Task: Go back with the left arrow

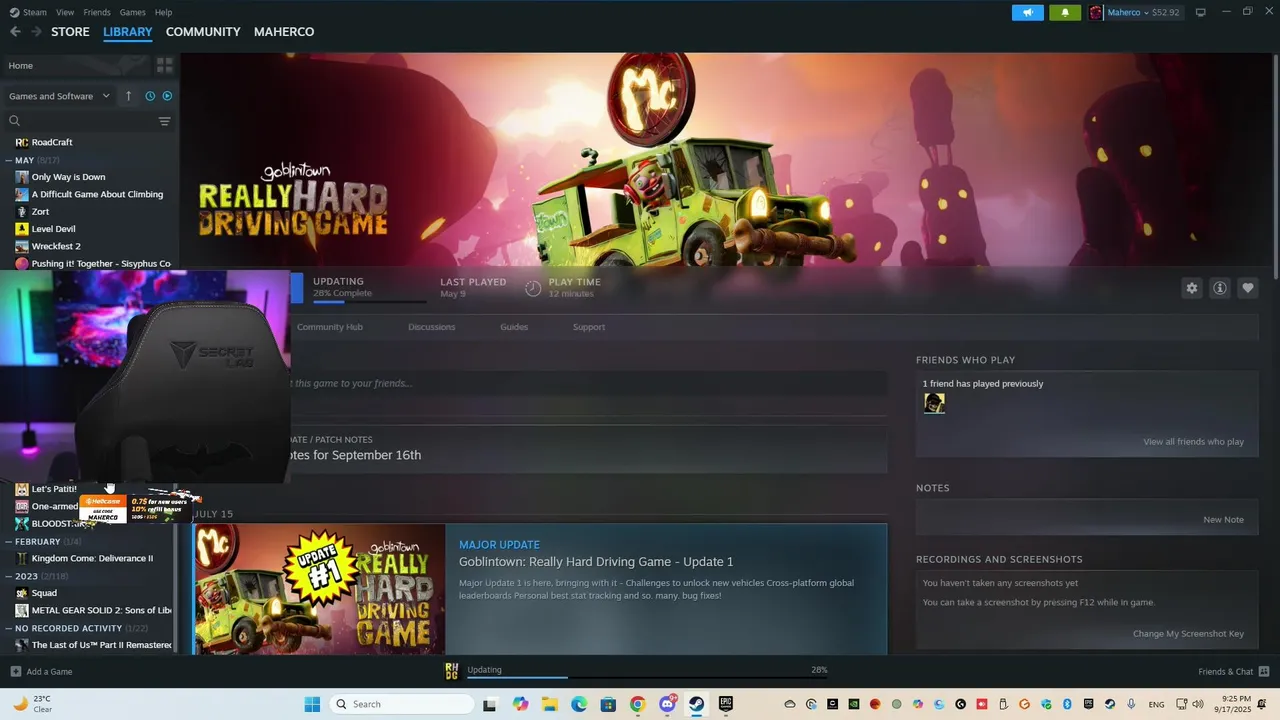Action: pos(15,32)
